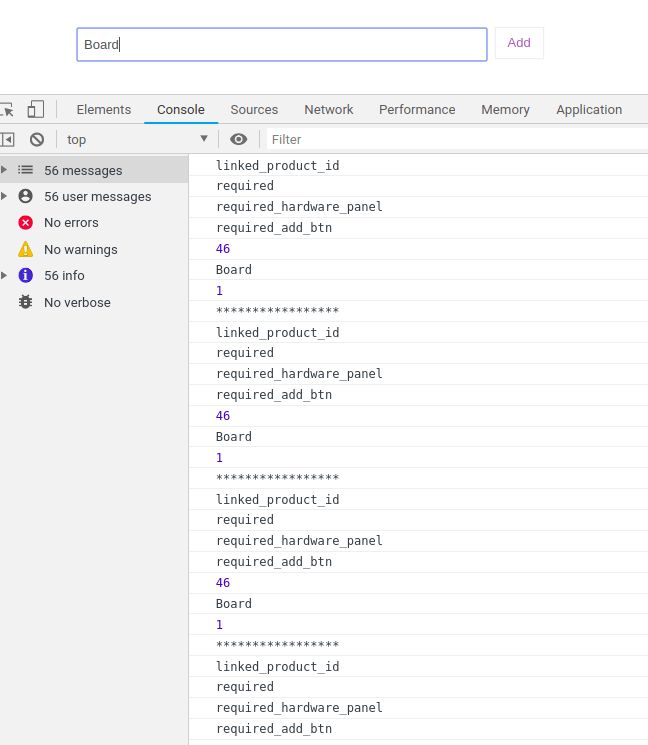The image size is (648, 745).
Task: Switch to the Sources tab
Action: coord(254,110)
